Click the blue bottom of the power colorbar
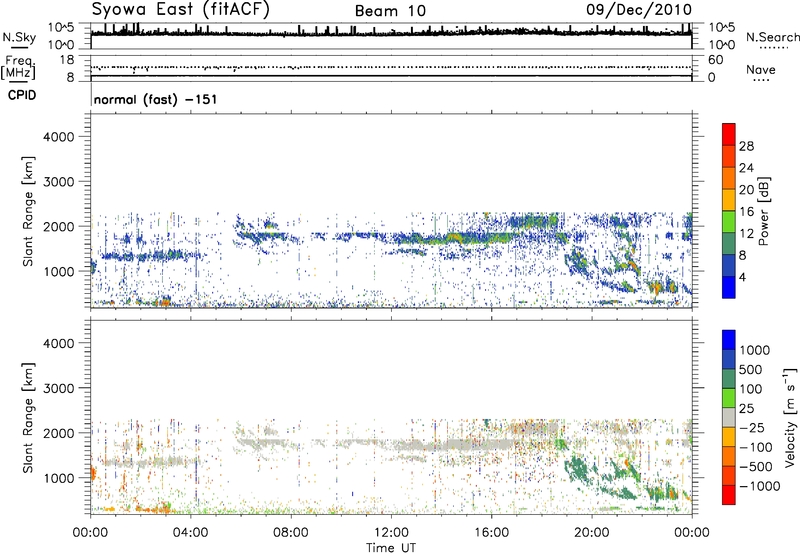800x554 pixels. pos(729,287)
